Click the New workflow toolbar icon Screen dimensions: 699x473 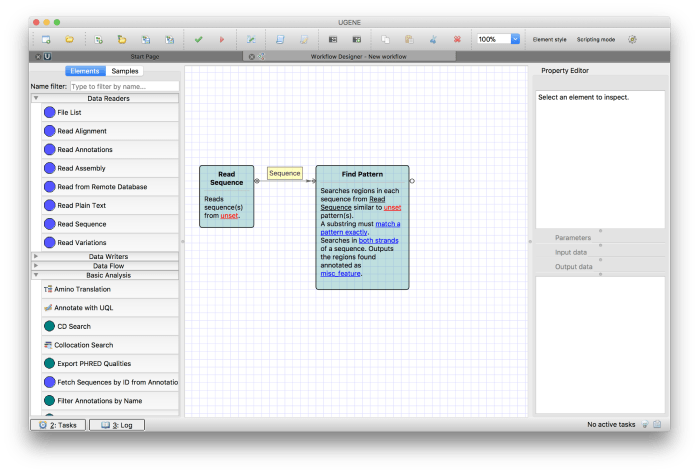pos(46,39)
